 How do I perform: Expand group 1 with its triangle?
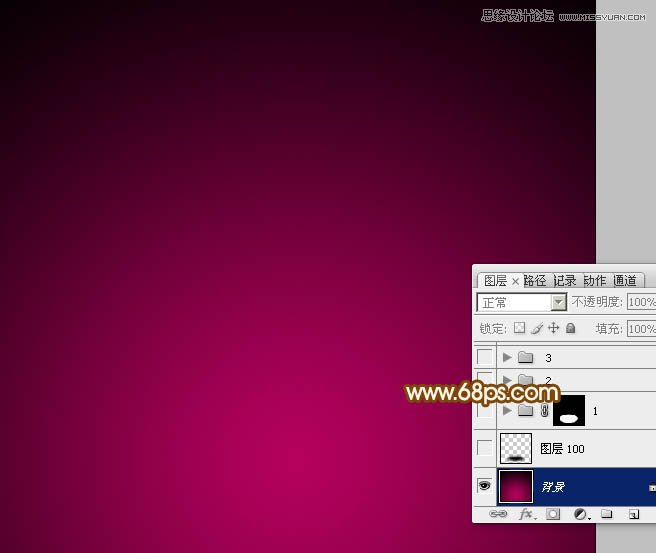[x=507, y=410]
